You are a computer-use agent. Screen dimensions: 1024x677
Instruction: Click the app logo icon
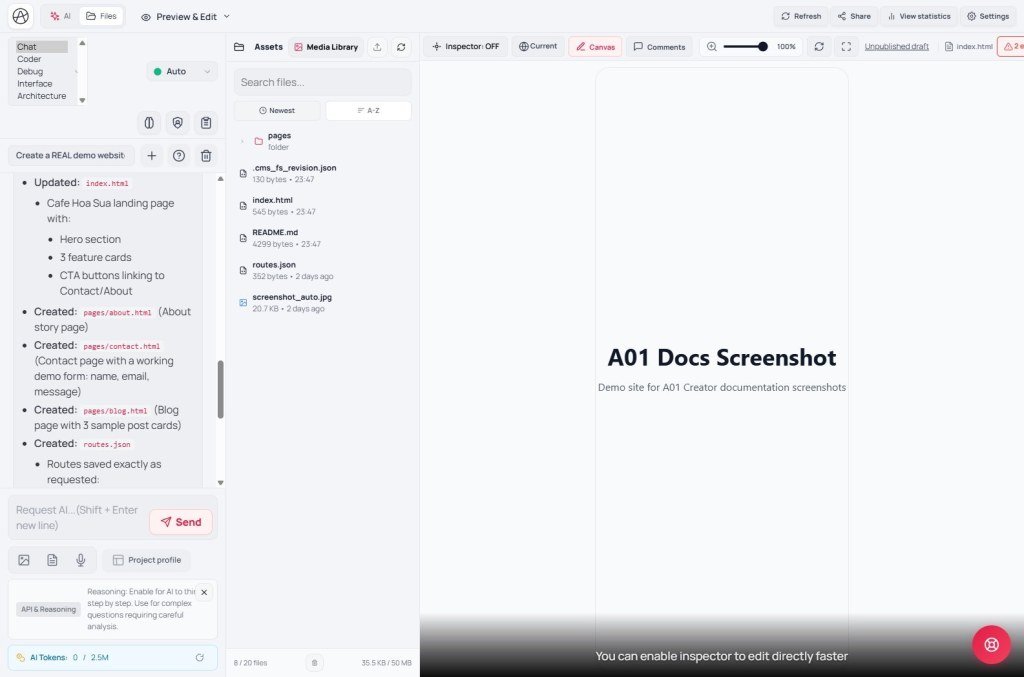pos(20,16)
